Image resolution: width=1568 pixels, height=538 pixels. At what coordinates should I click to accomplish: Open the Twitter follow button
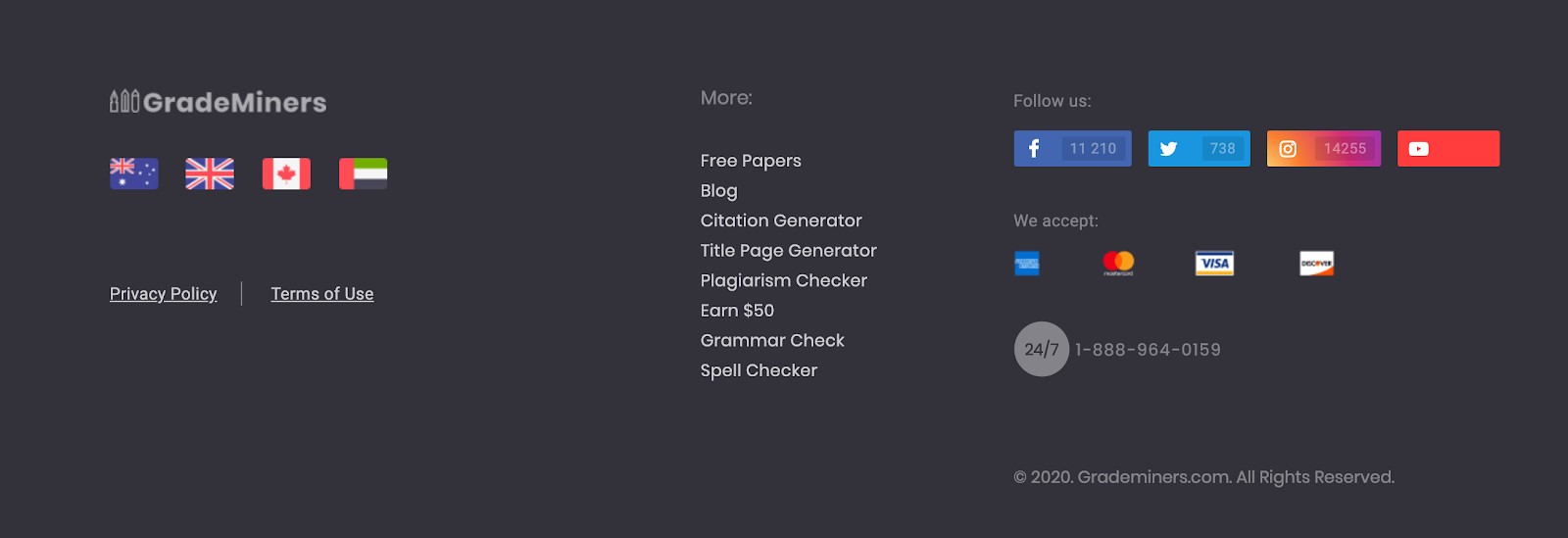click(x=1199, y=148)
